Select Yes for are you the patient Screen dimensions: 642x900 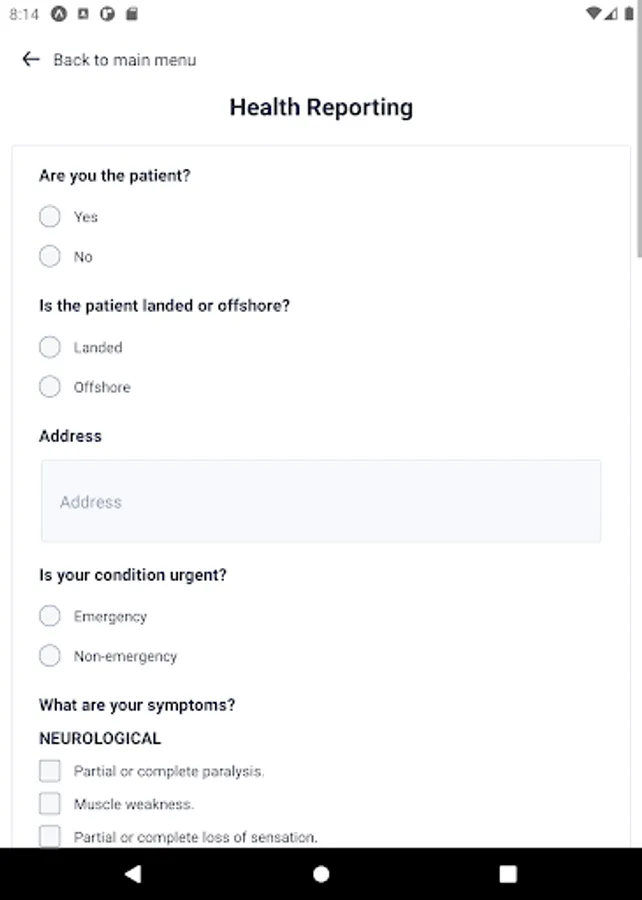pyautogui.click(x=50, y=217)
